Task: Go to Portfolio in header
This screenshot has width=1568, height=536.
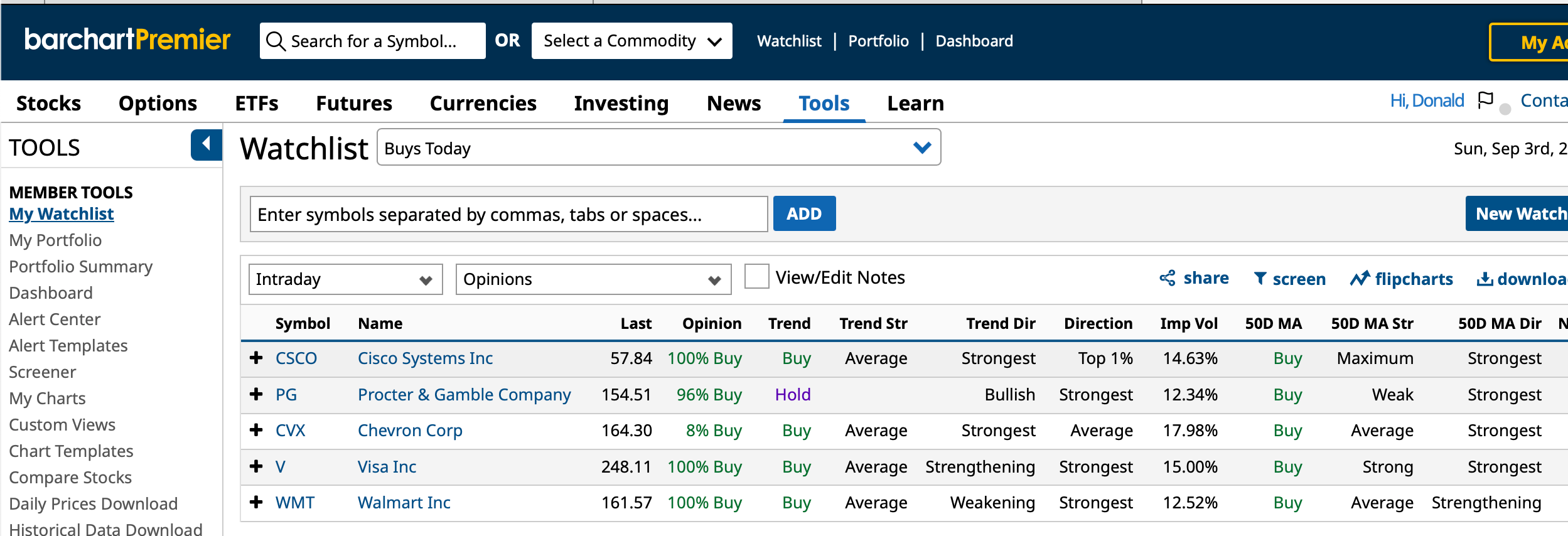Action: (878, 41)
